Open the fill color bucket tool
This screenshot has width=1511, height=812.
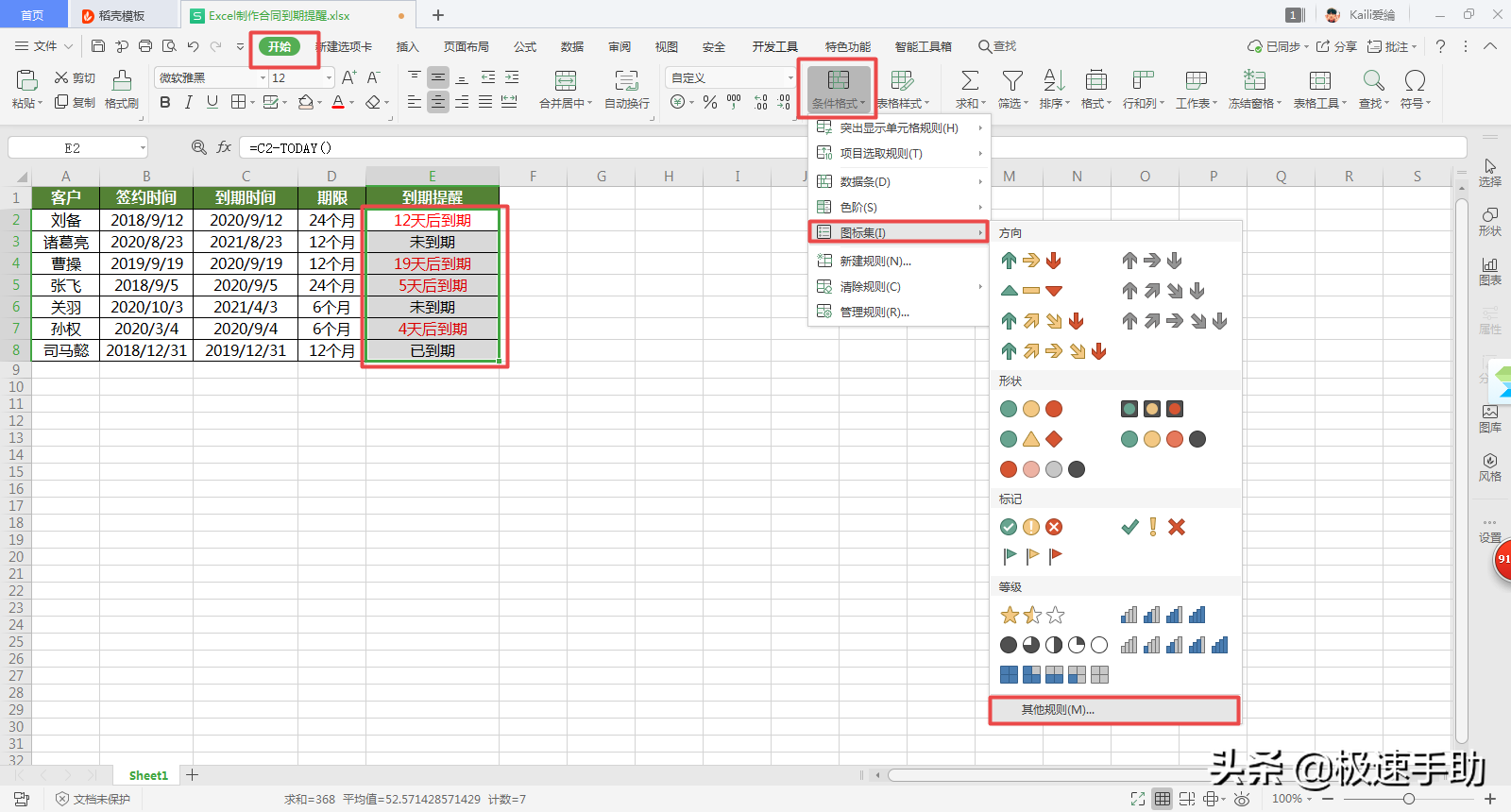306,102
